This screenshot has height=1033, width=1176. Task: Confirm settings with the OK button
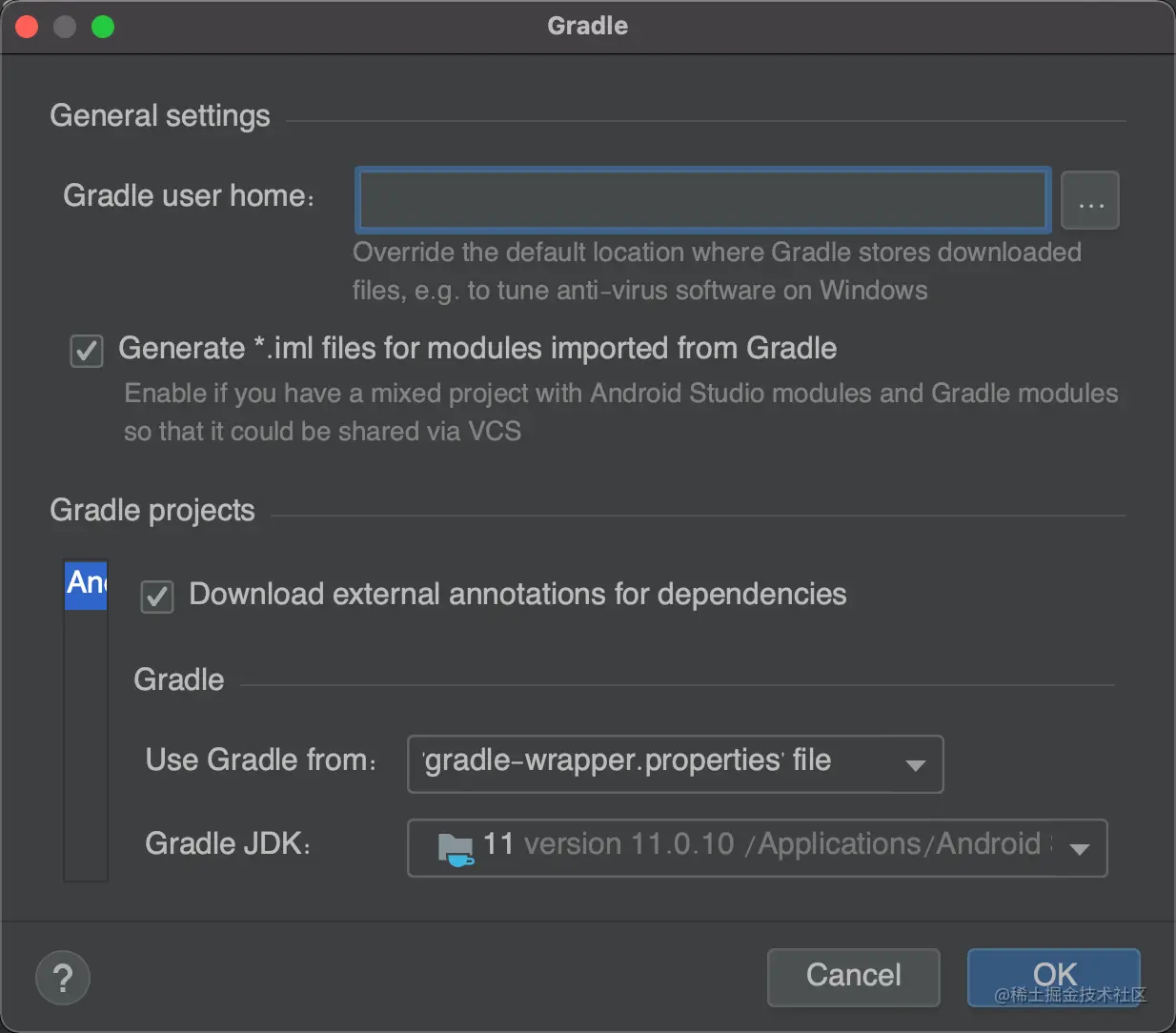(x=1054, y=977)
